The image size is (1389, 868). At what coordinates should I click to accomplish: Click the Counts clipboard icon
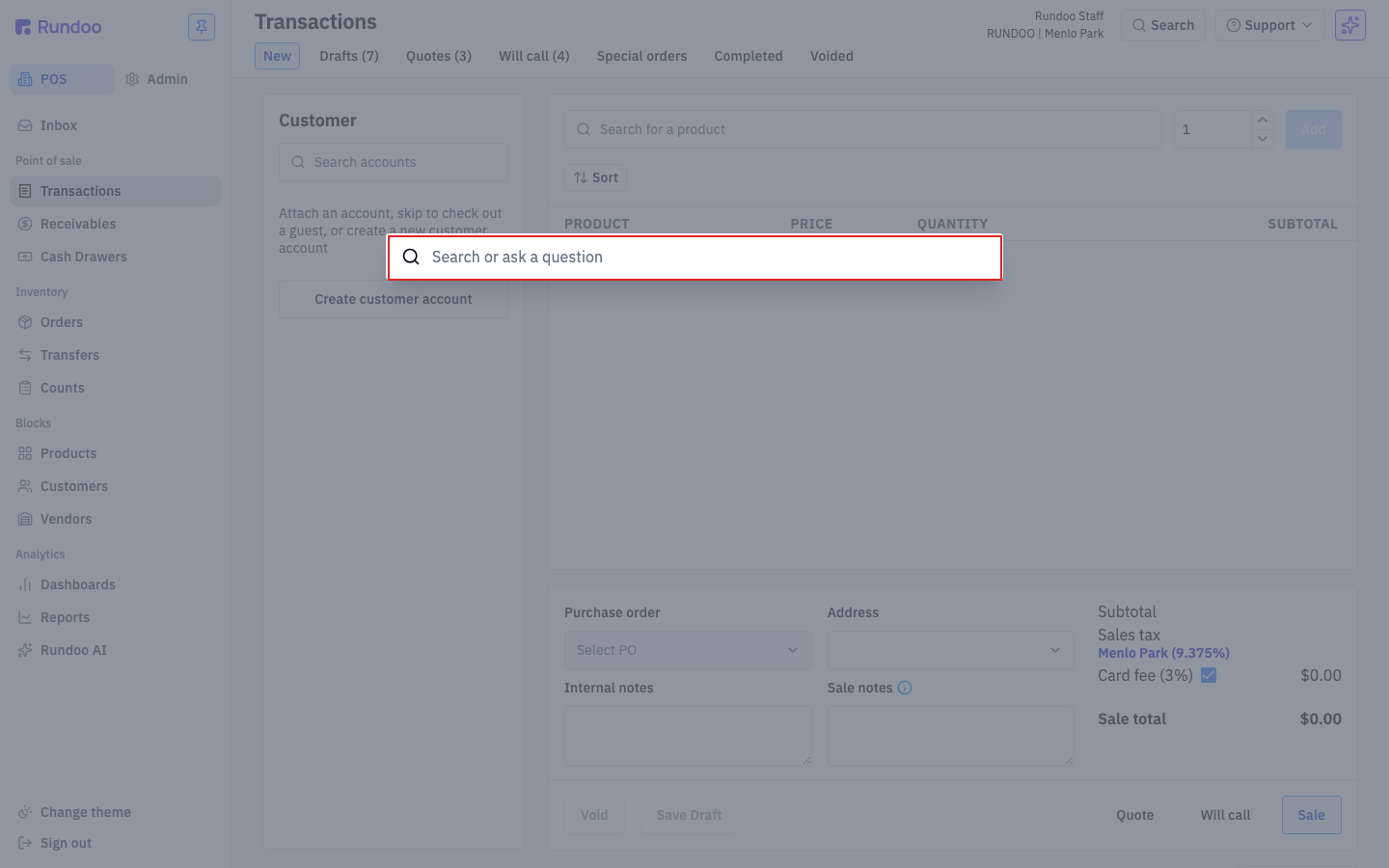pos(25,388)
